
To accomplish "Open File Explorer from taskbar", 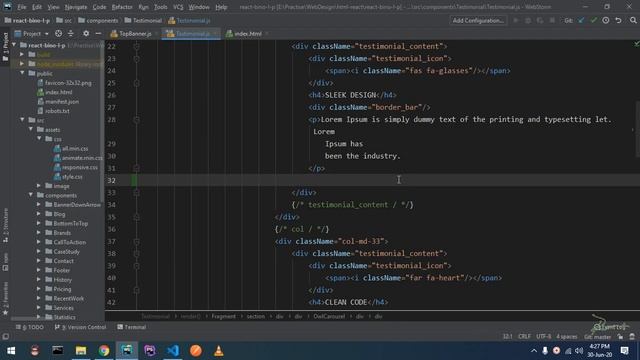I will pyautogui.click(x=81, y=351).
